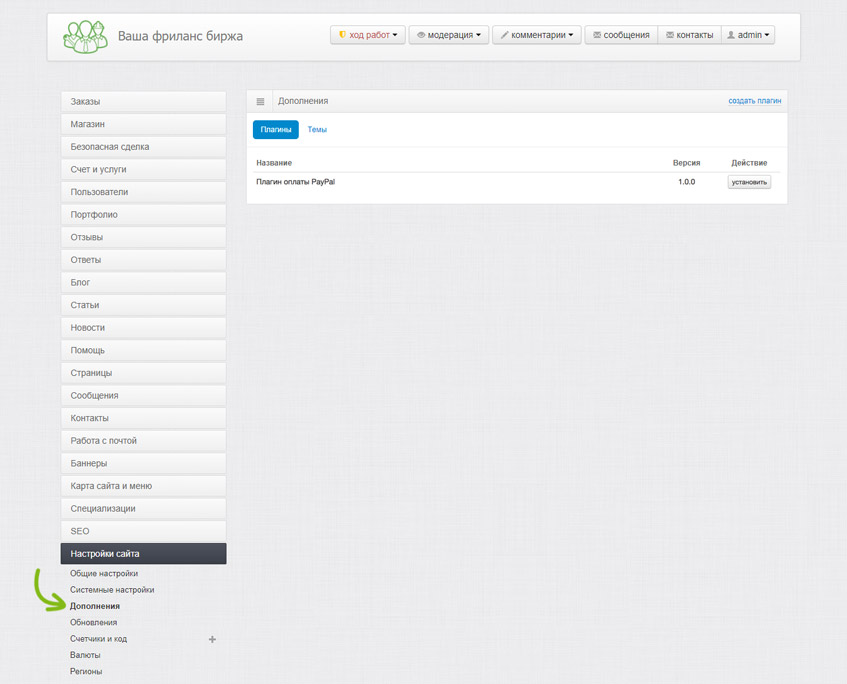Image resolution: width=847 pixels, height=684 pixels.
Task: Open Заказы in the sidebar
Action: pos(144,102)
